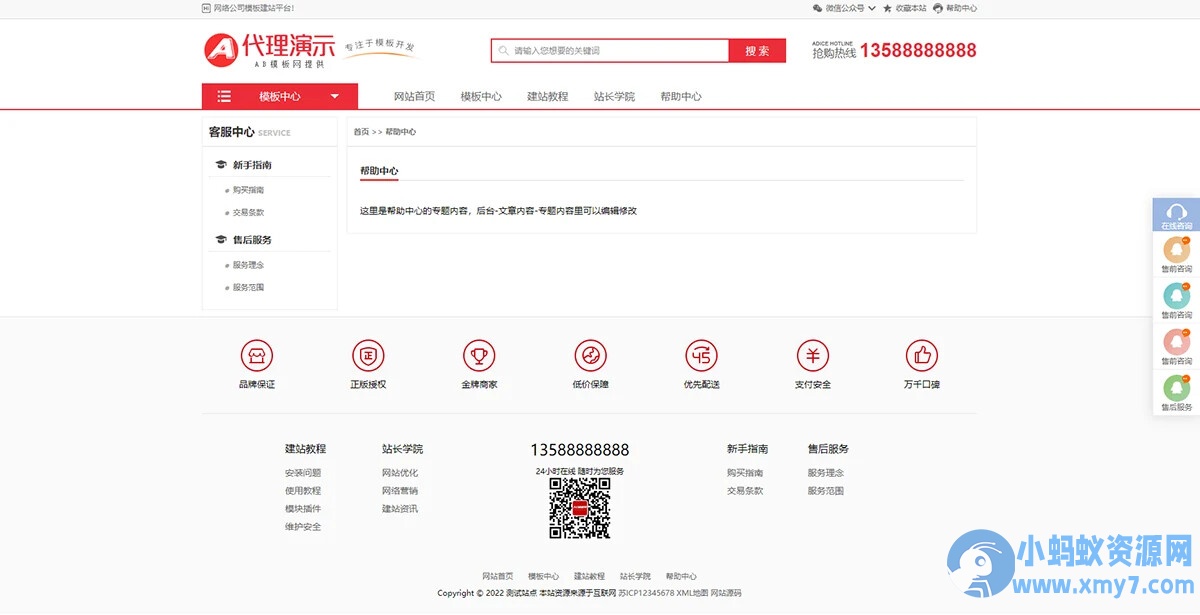Click the headset icon beside top 帮助中心
This screenshot has width=1200, height=615.
click(938, 8)
